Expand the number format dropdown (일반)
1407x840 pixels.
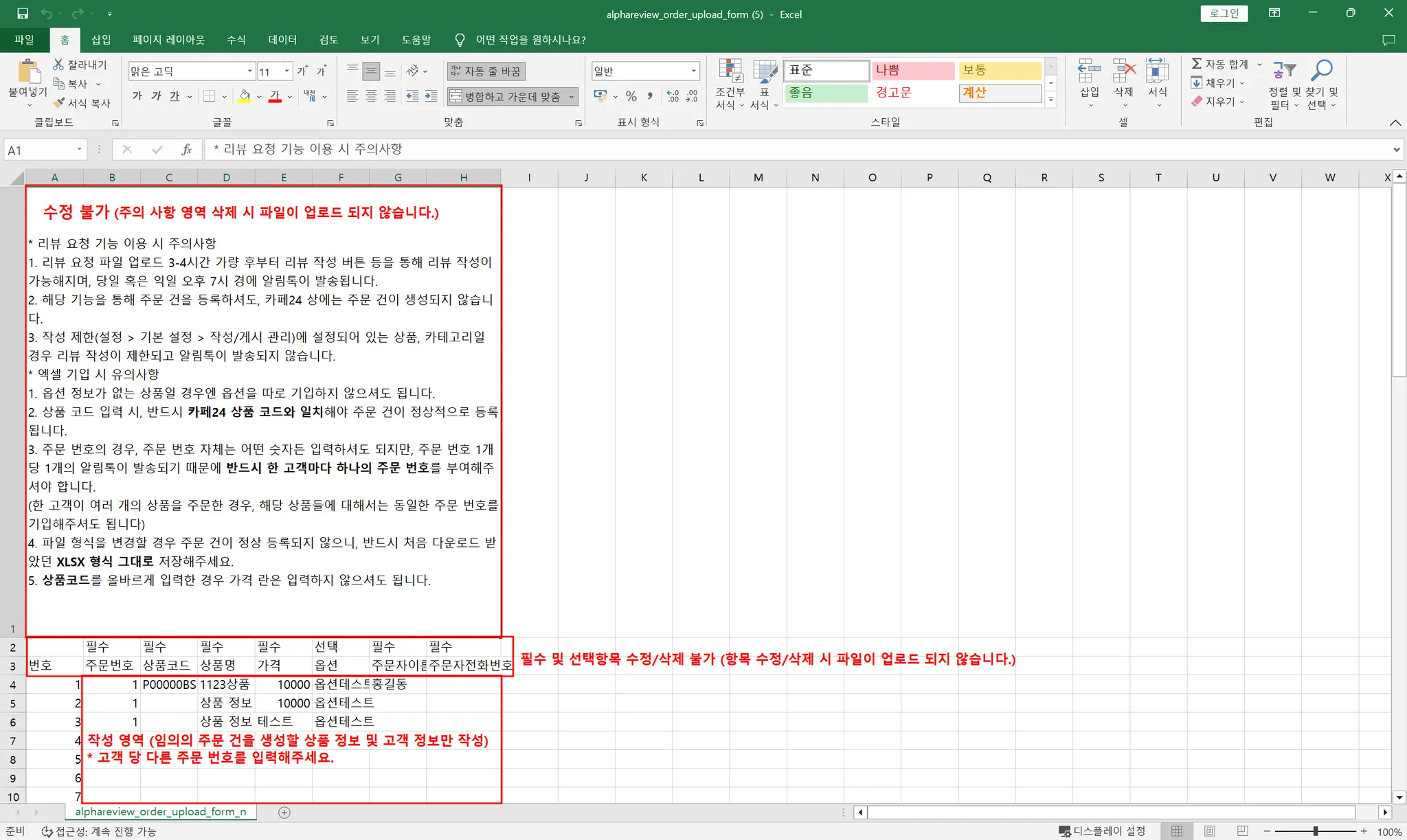pyautogui.click(x=693, y=71)
